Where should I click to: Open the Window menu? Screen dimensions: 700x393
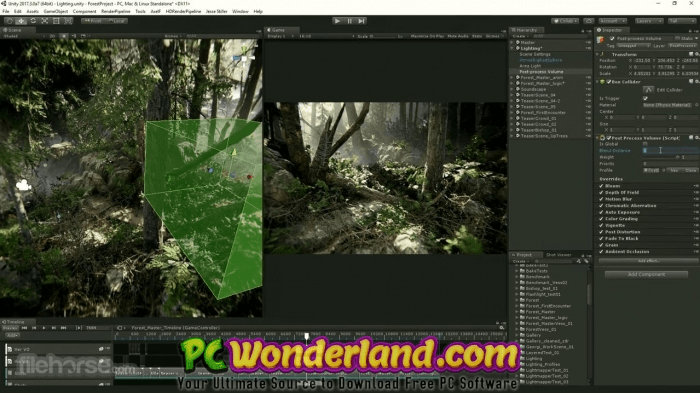pos(240,11)
